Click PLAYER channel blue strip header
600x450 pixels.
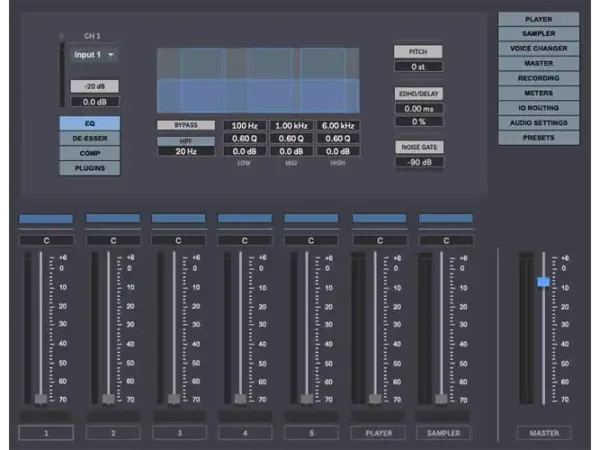pyautogui.click(x=380, y=218)
